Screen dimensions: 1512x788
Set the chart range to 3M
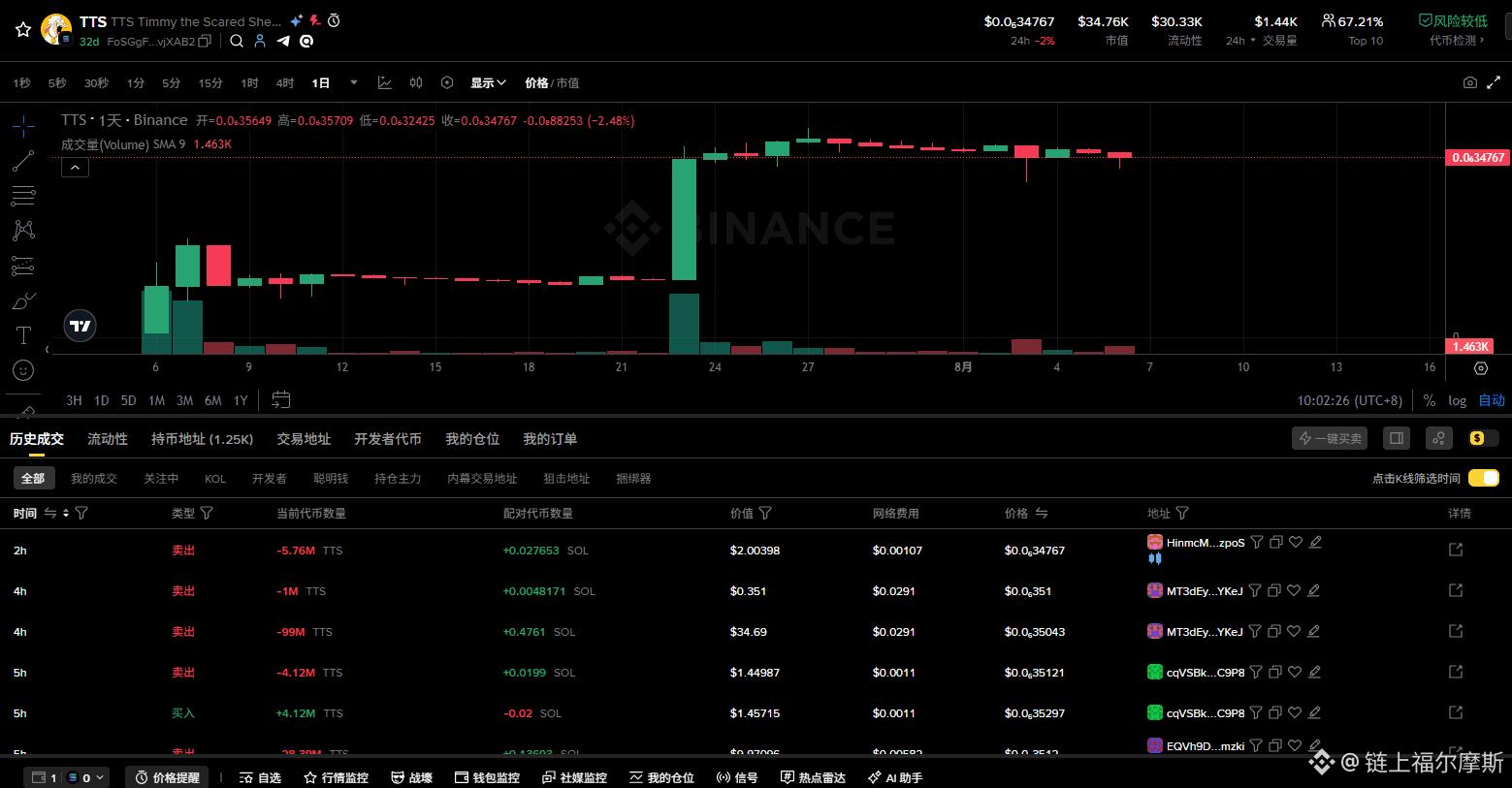point(184,400)
